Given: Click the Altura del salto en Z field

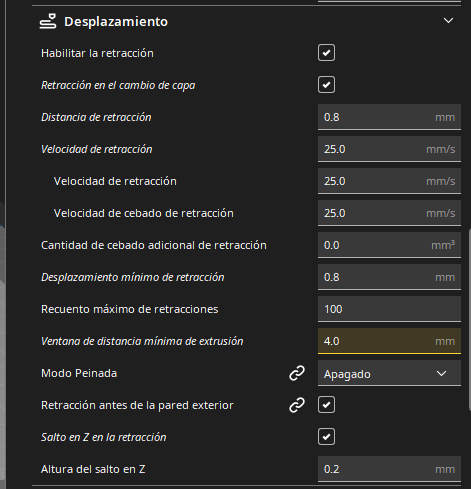Looking at the screenshot, I should point(389,469).
